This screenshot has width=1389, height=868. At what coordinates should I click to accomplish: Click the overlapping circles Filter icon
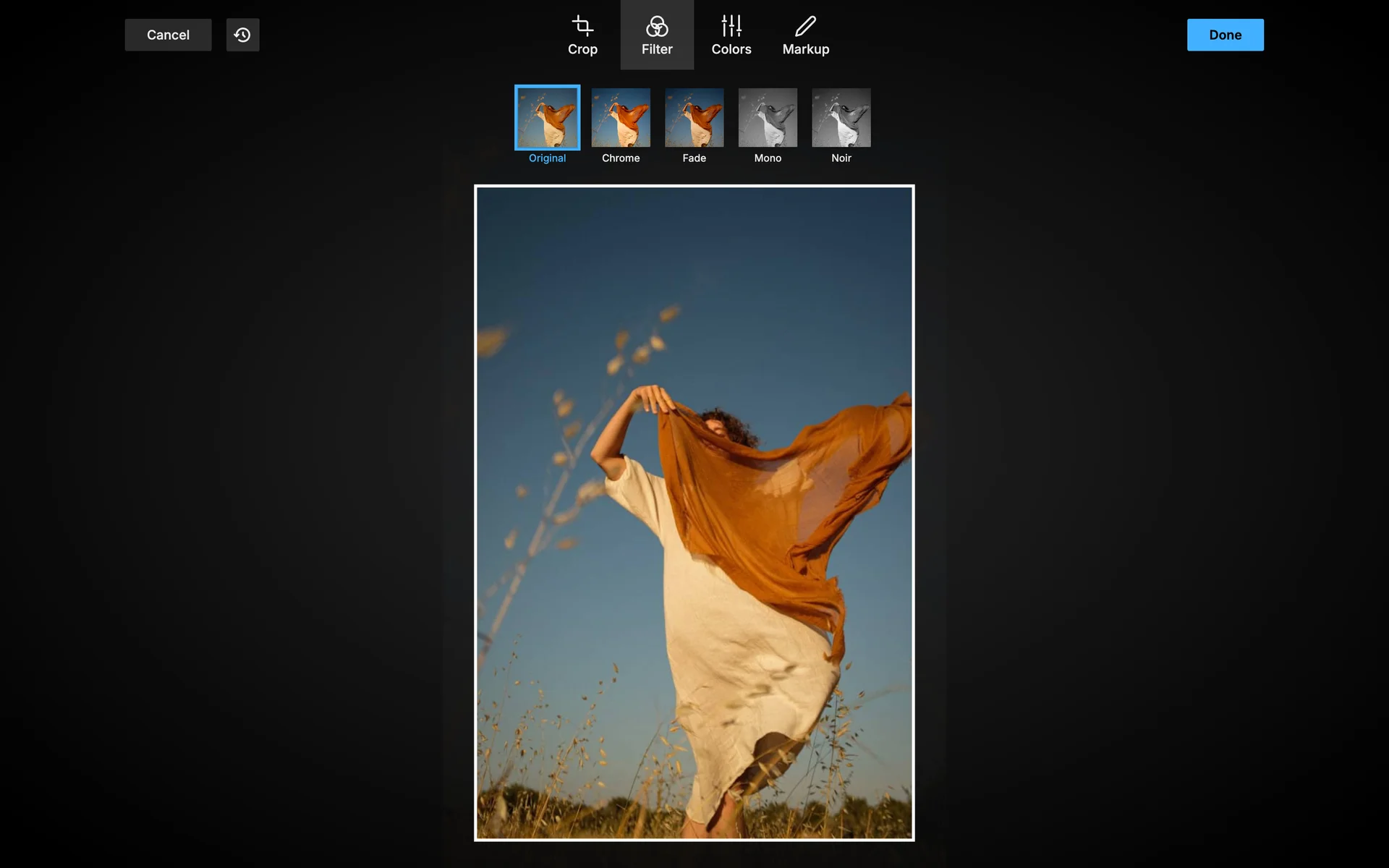point(657,26)
